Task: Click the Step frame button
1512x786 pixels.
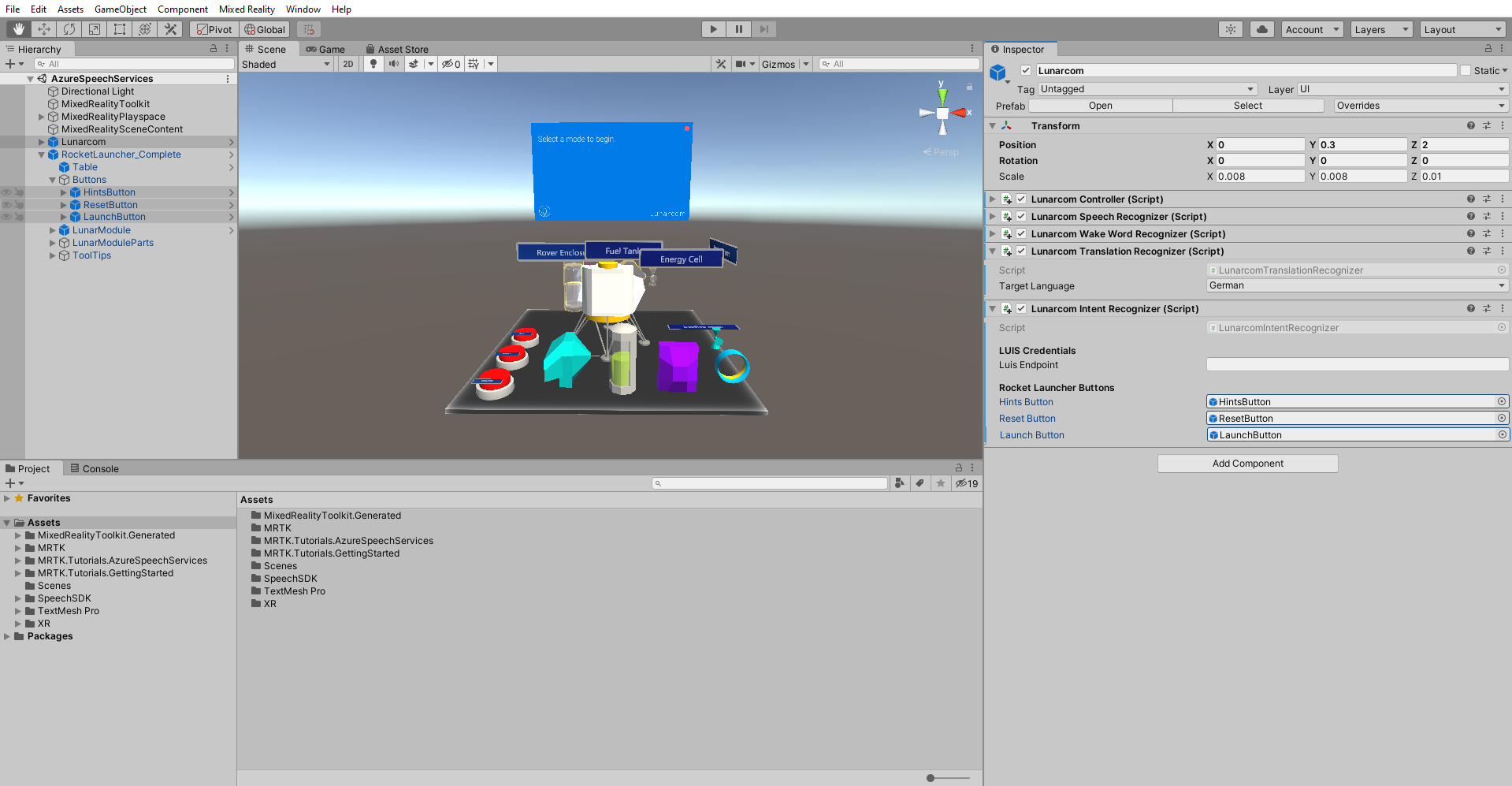Action: 763,29
